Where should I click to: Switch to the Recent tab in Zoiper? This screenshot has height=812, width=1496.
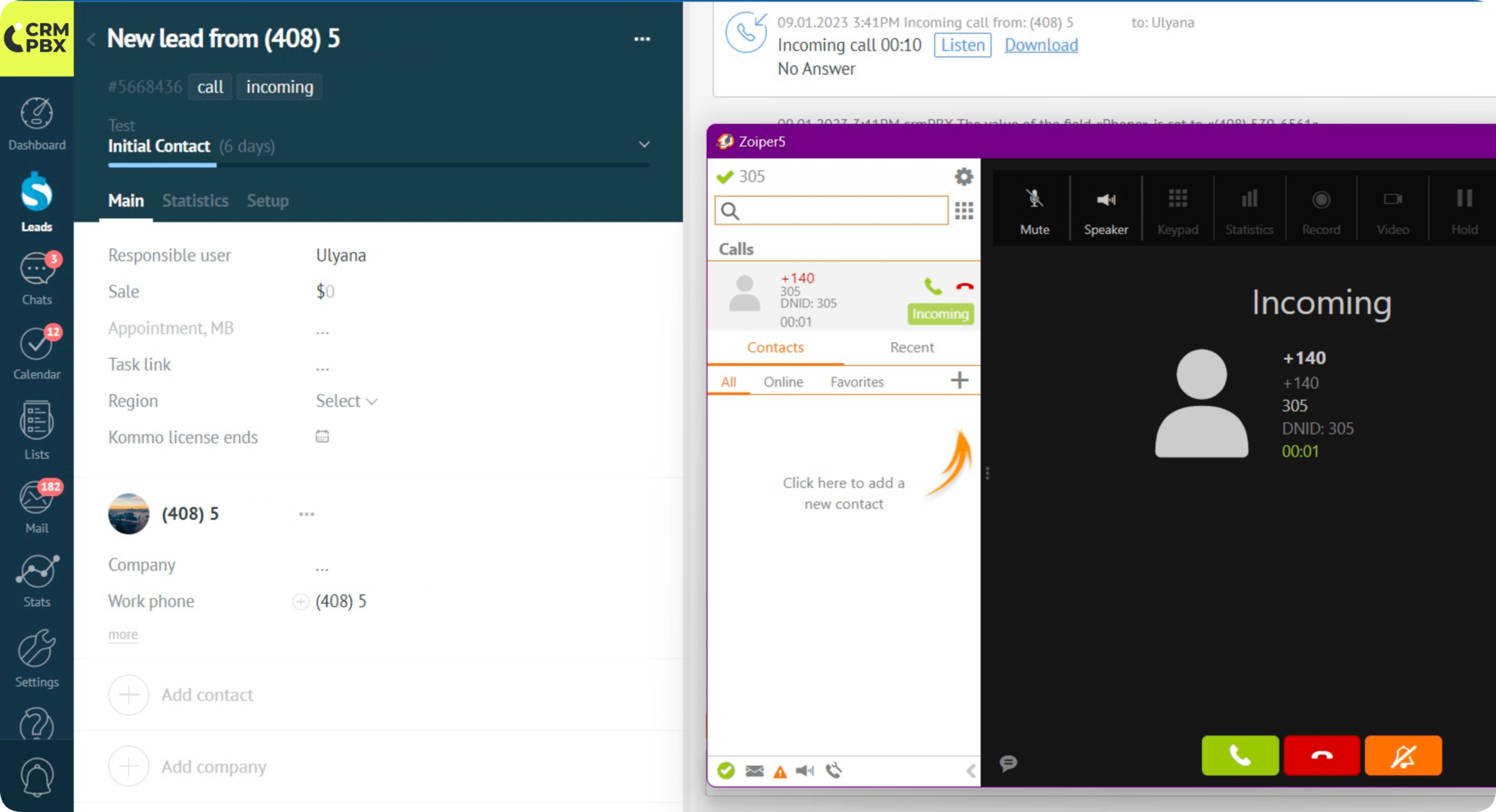[x=912, y=348]
